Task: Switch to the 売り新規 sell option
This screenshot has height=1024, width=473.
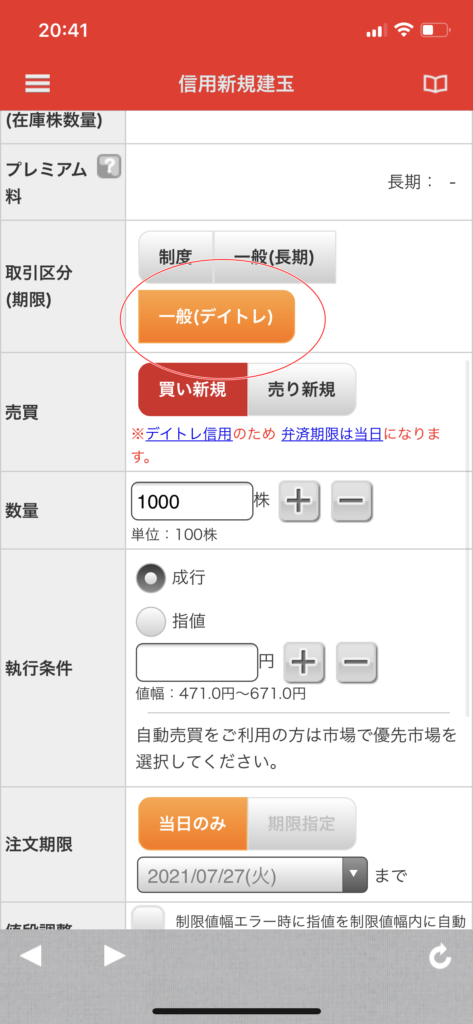Action: click(301, 390)
